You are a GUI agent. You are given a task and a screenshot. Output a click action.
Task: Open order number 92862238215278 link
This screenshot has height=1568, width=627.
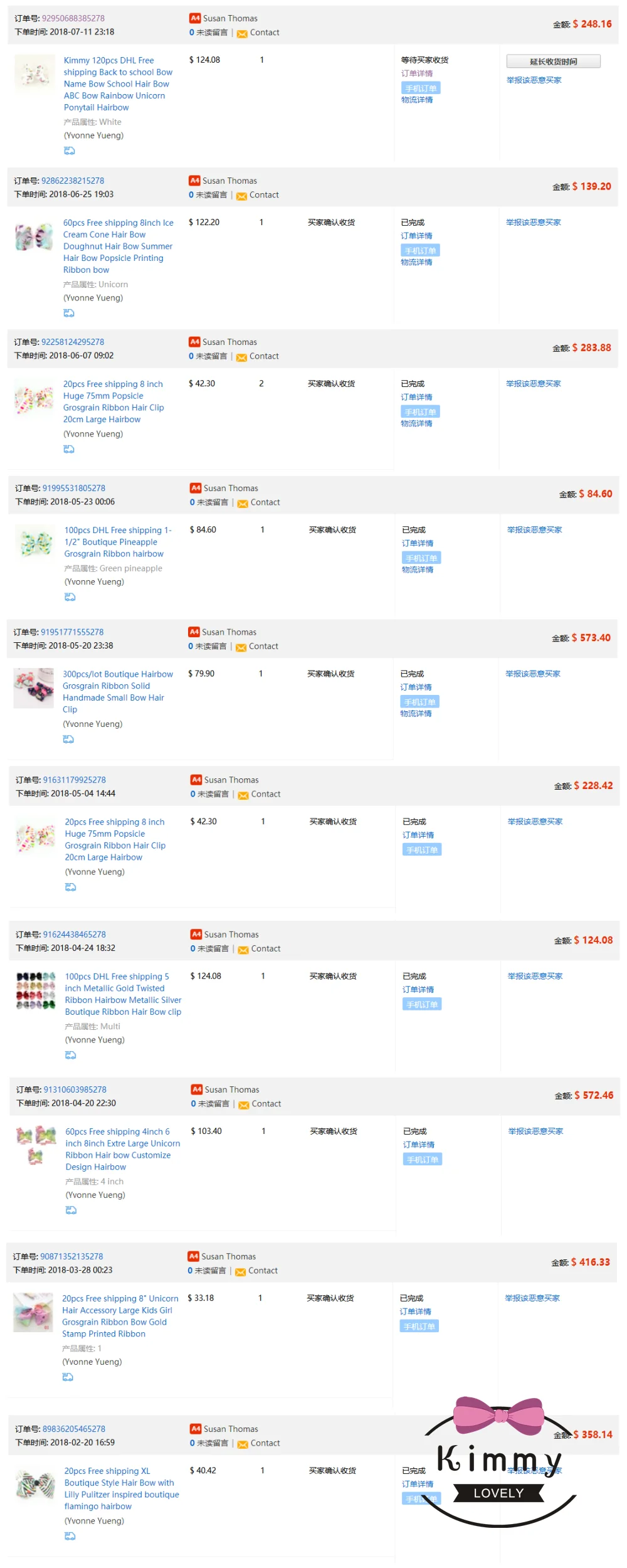point(73,181)
